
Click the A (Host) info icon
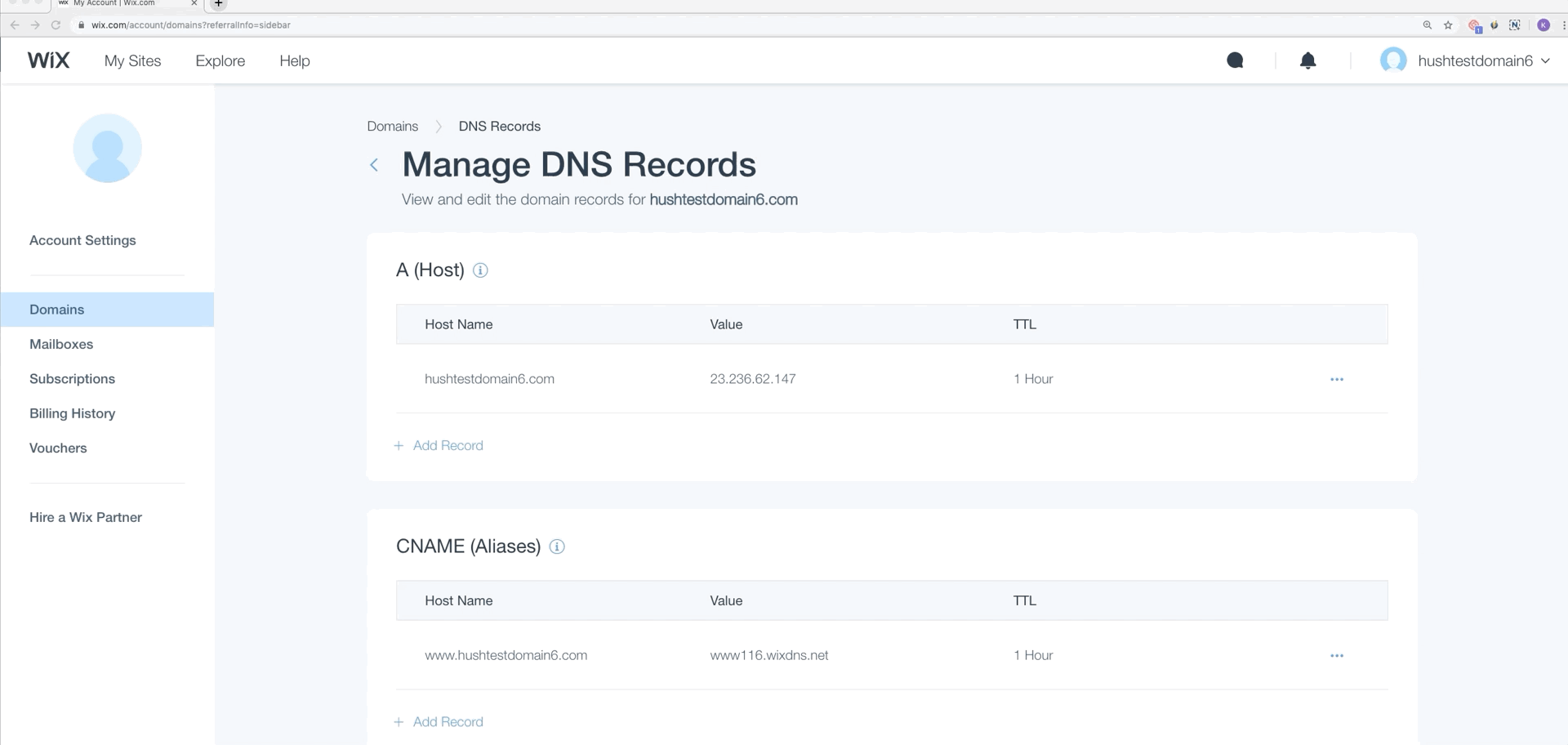pos(480,270)
